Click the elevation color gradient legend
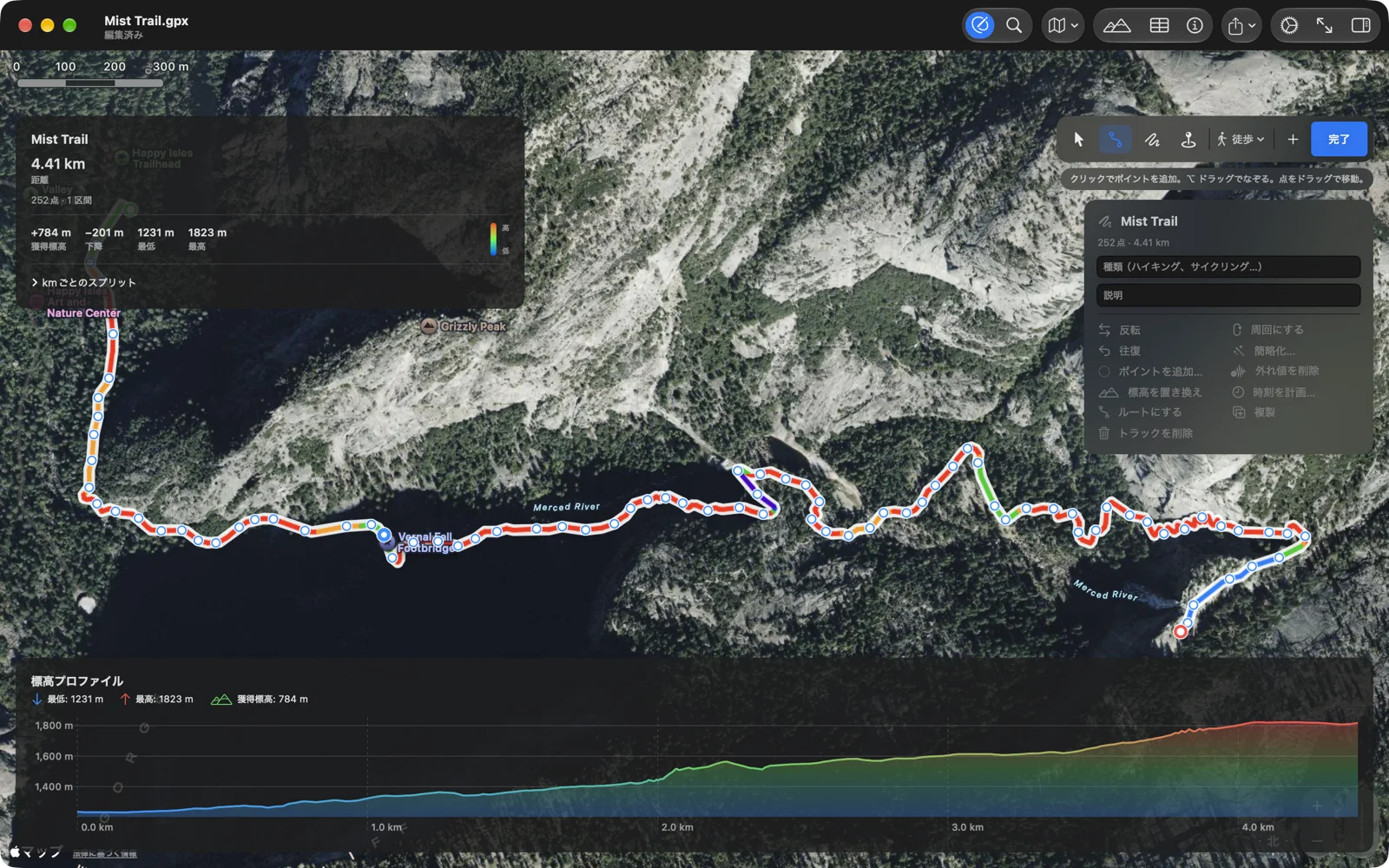 (x=493, y=240)
